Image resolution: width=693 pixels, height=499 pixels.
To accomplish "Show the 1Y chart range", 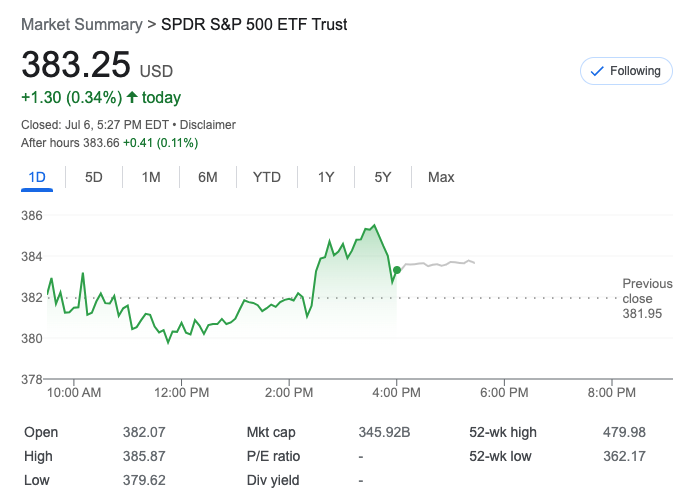I will pos(326,177).
